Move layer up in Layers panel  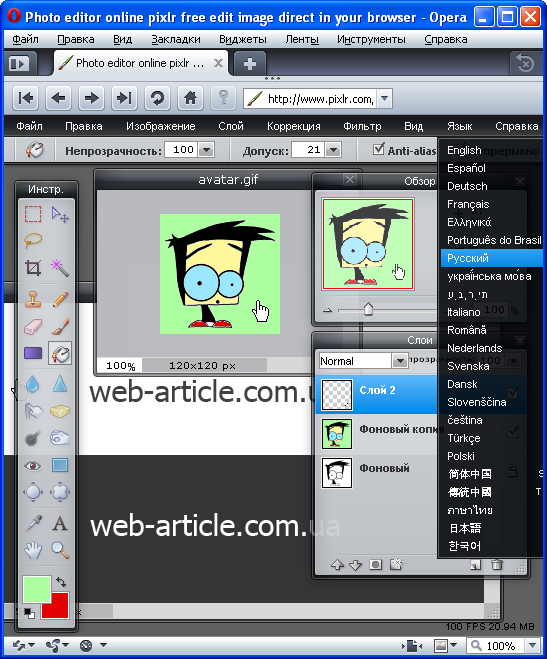[x=337, y=565]
